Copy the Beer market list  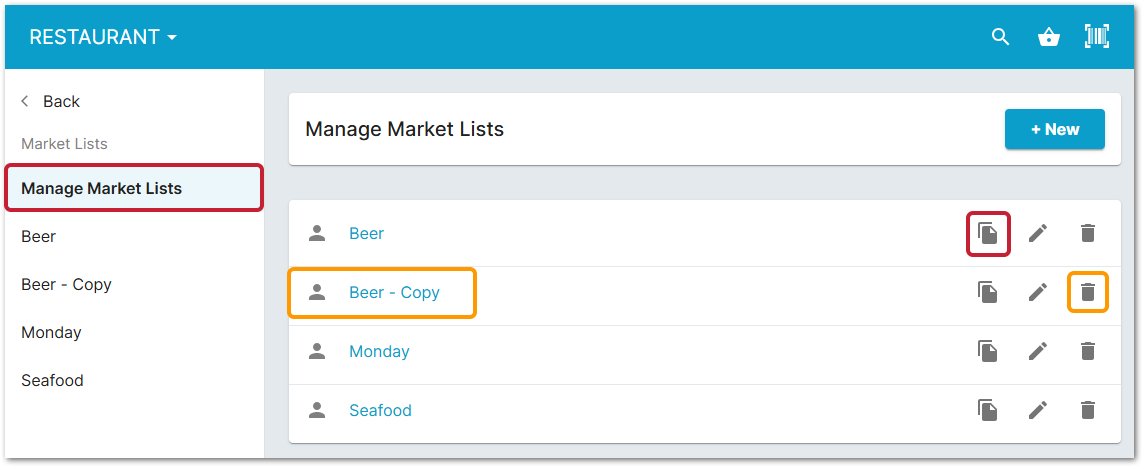tap(988, 233)
